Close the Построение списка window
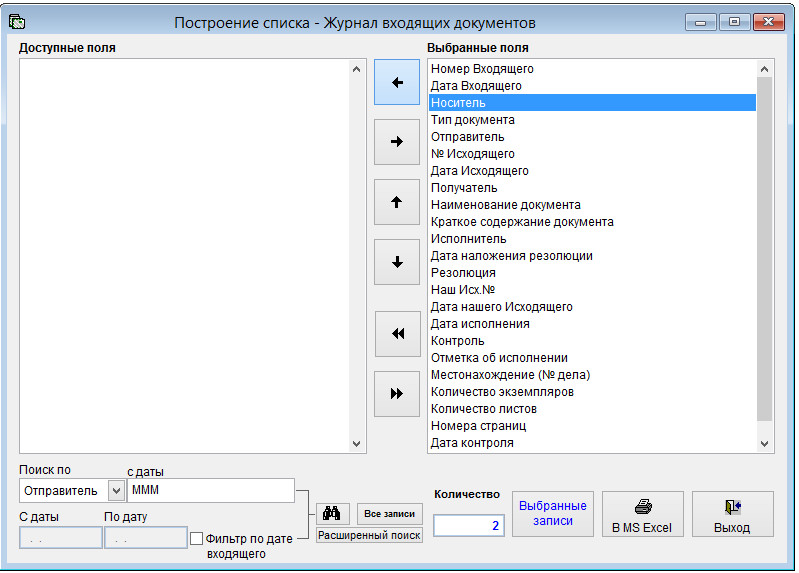 pyautogui.click(x=768, y=22)
